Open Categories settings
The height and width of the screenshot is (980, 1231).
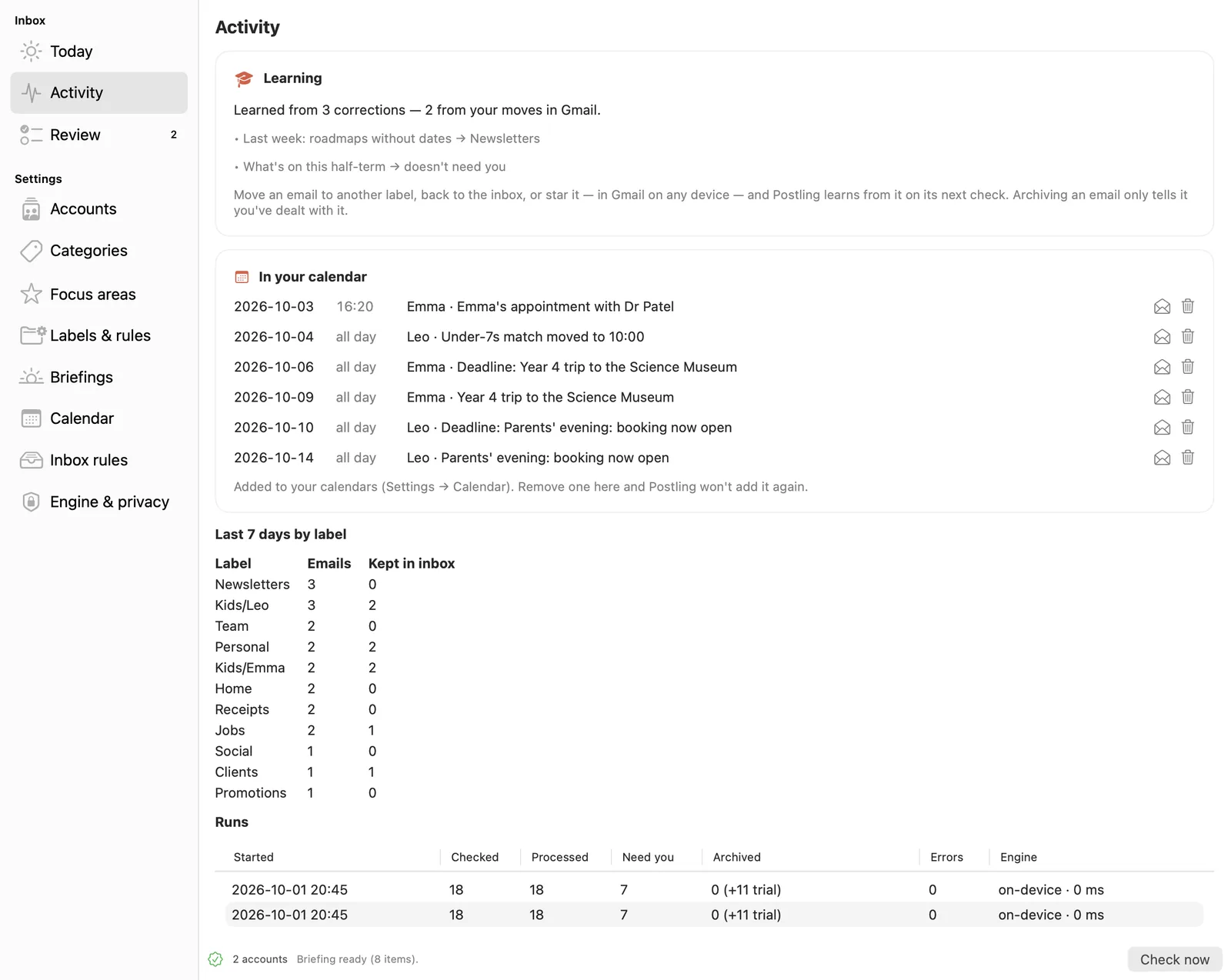(x=98, y=251)
